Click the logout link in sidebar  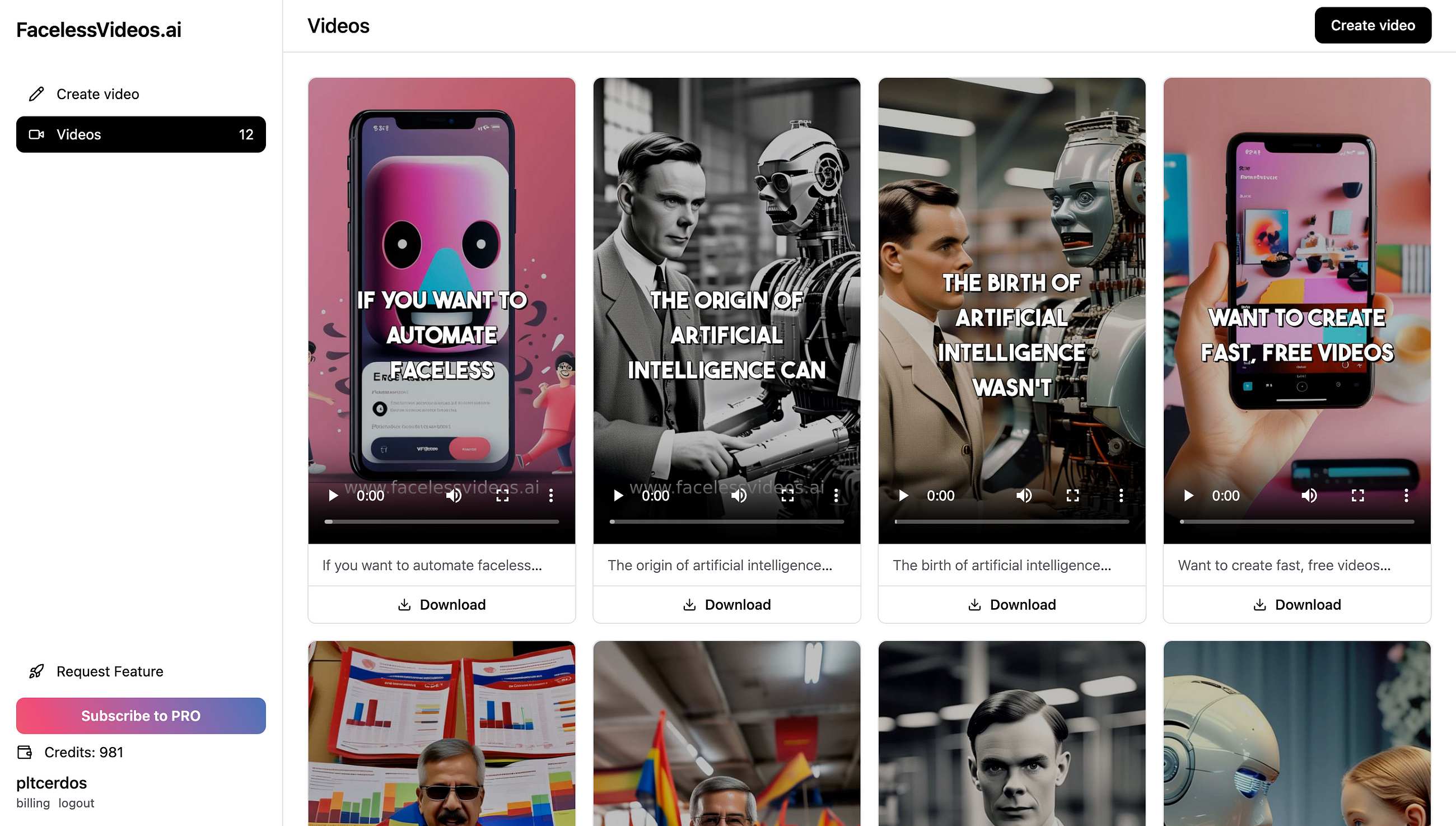(76, 802)
